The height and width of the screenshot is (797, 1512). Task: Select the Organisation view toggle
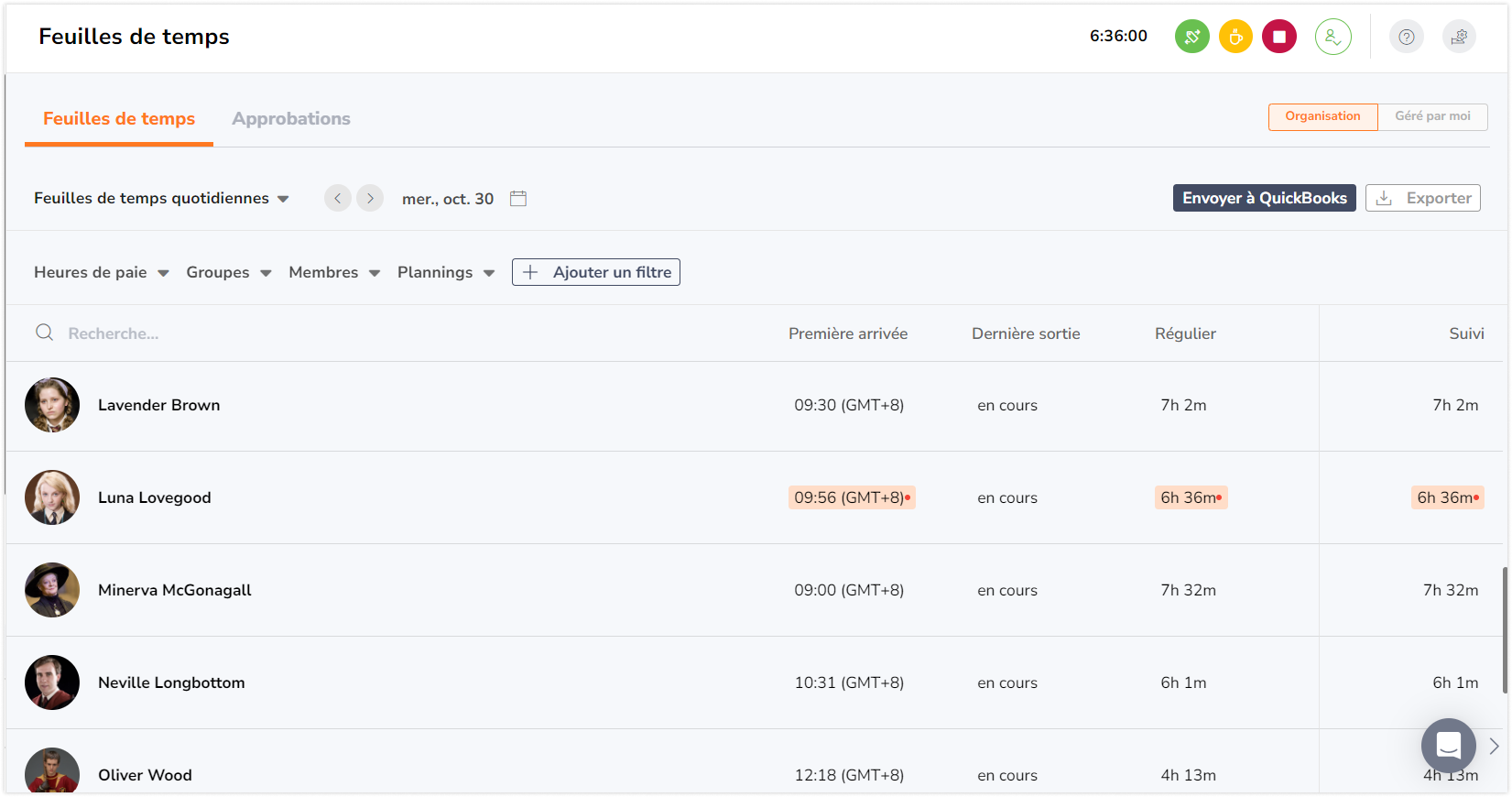click(1322, 116)
